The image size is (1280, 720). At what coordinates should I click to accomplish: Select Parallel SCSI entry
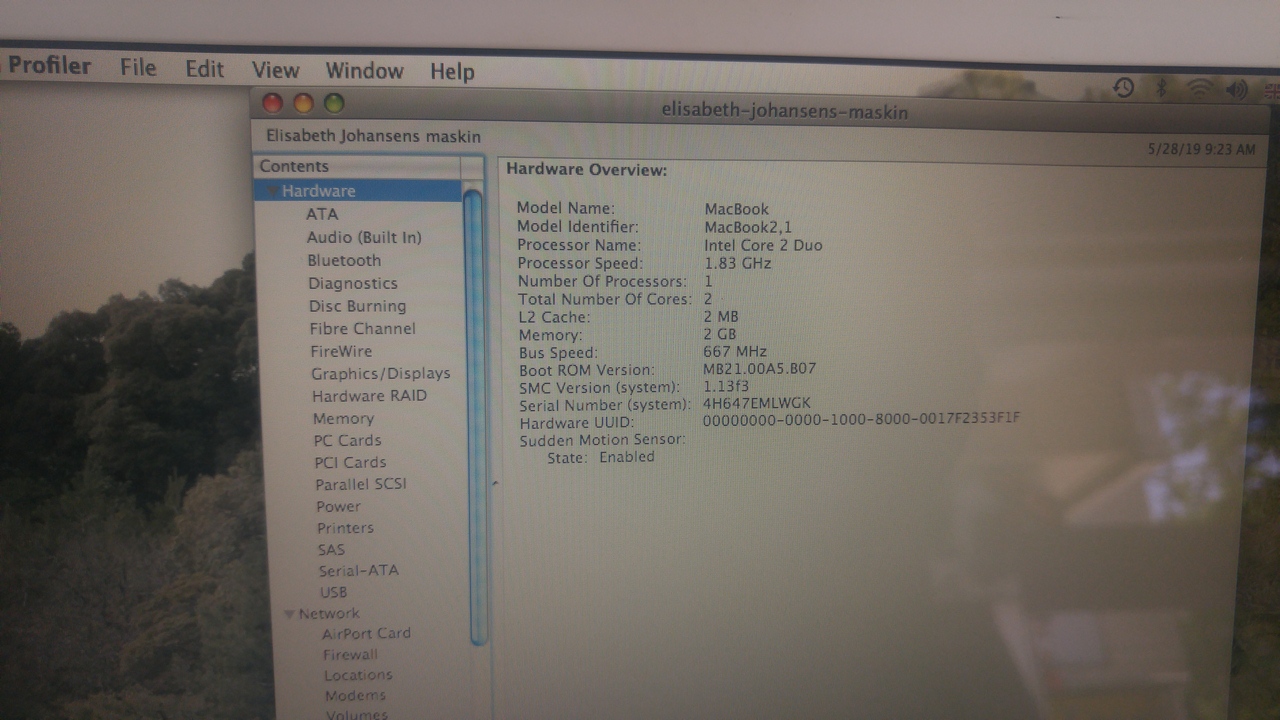361,484
